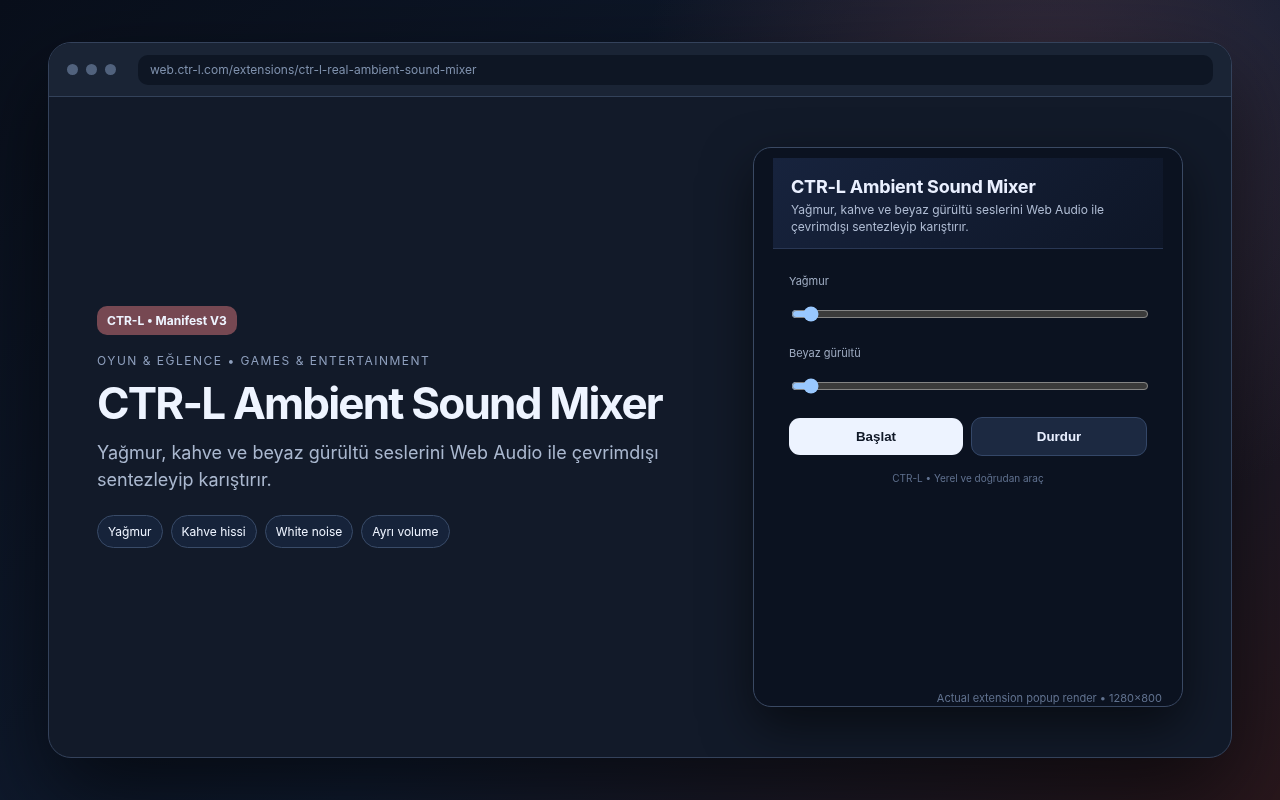Click the third window control dot
The image size is (1280, 800).
110,70
